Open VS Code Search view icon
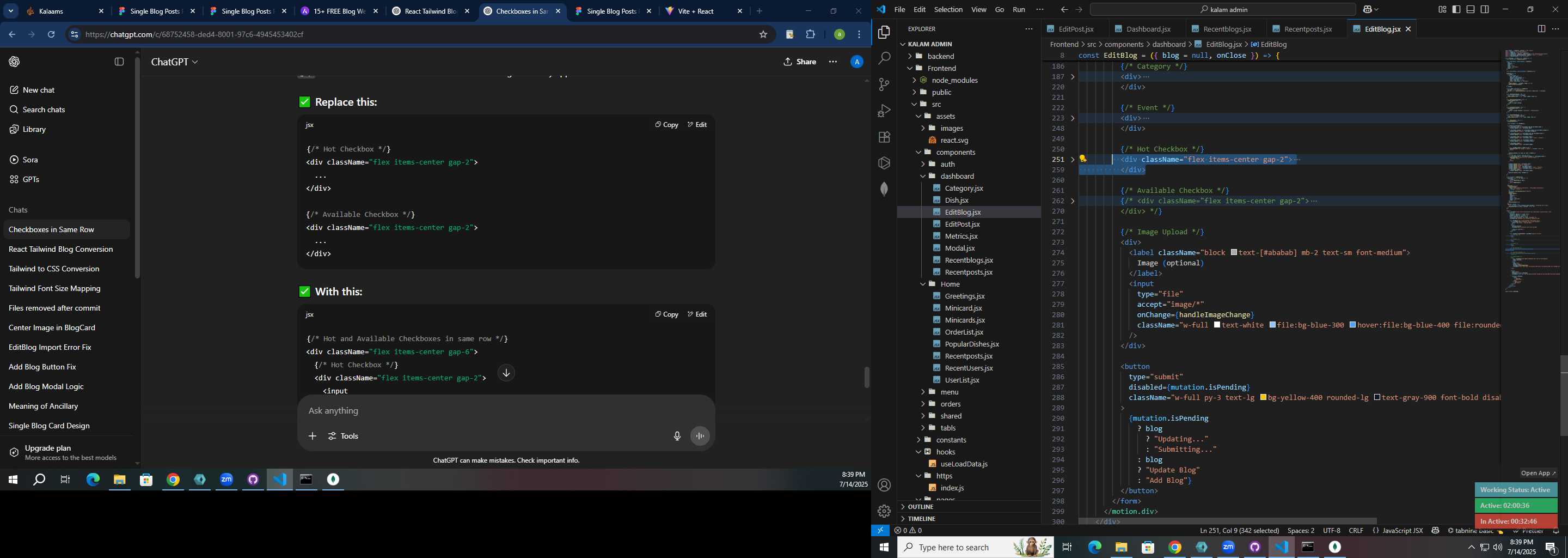The image size is (1568, 558). pos(884,58)
